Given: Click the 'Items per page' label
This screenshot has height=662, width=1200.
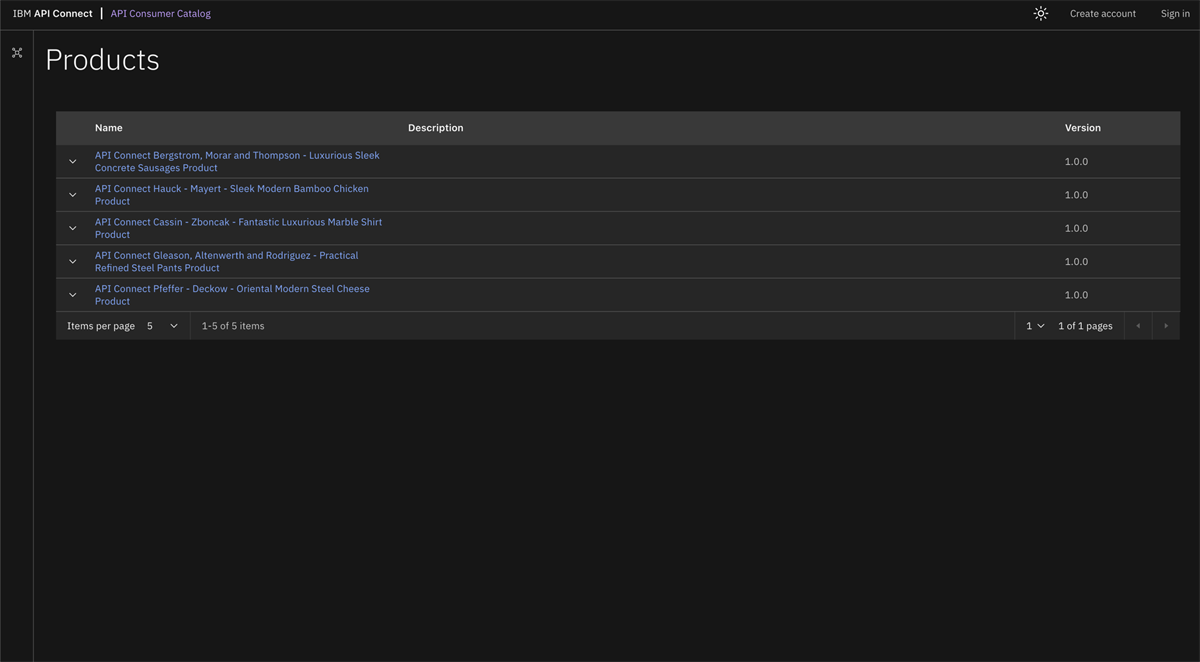Looking at the screenshot, I should point(101,326).
